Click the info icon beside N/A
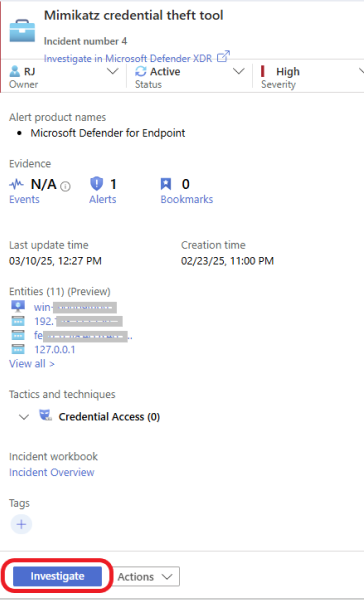Screen dimensions: 364x600 point(65,186)
